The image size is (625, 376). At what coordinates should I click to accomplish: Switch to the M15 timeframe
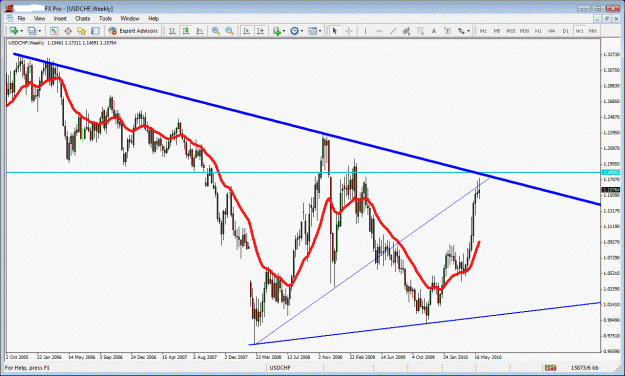[511, 31]
